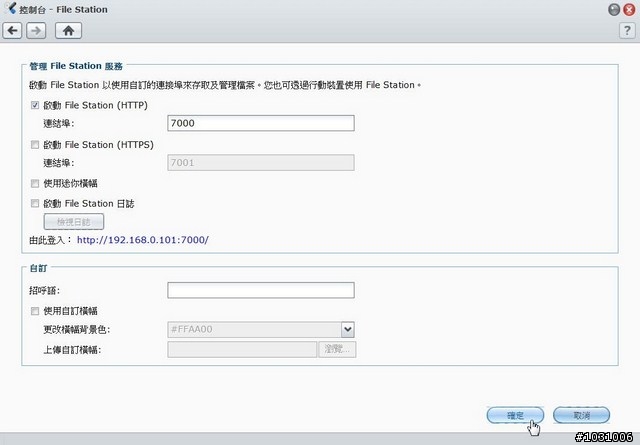Enable 啟動 File Station (HTTPS) checkbox
This screenshot has width=640, height=445.
pos(35,145)
